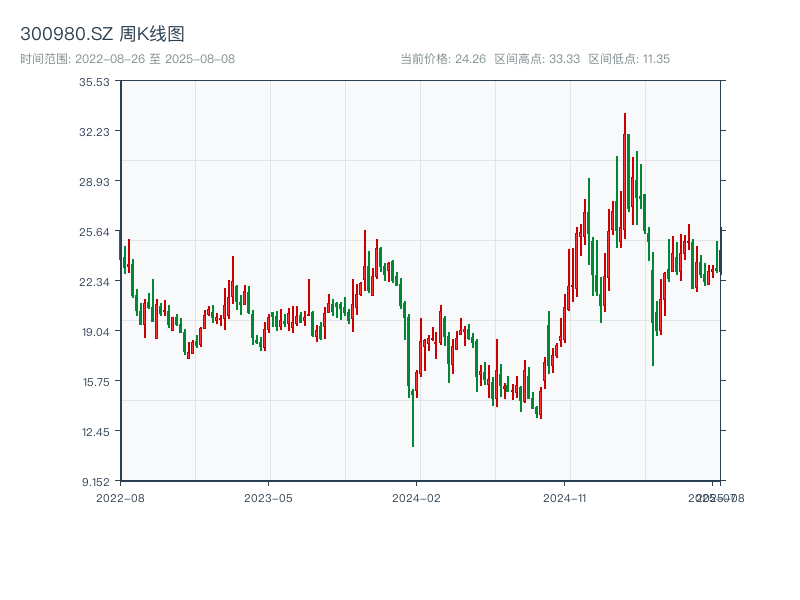Select the 2024-11 x-axis date label

565,497
